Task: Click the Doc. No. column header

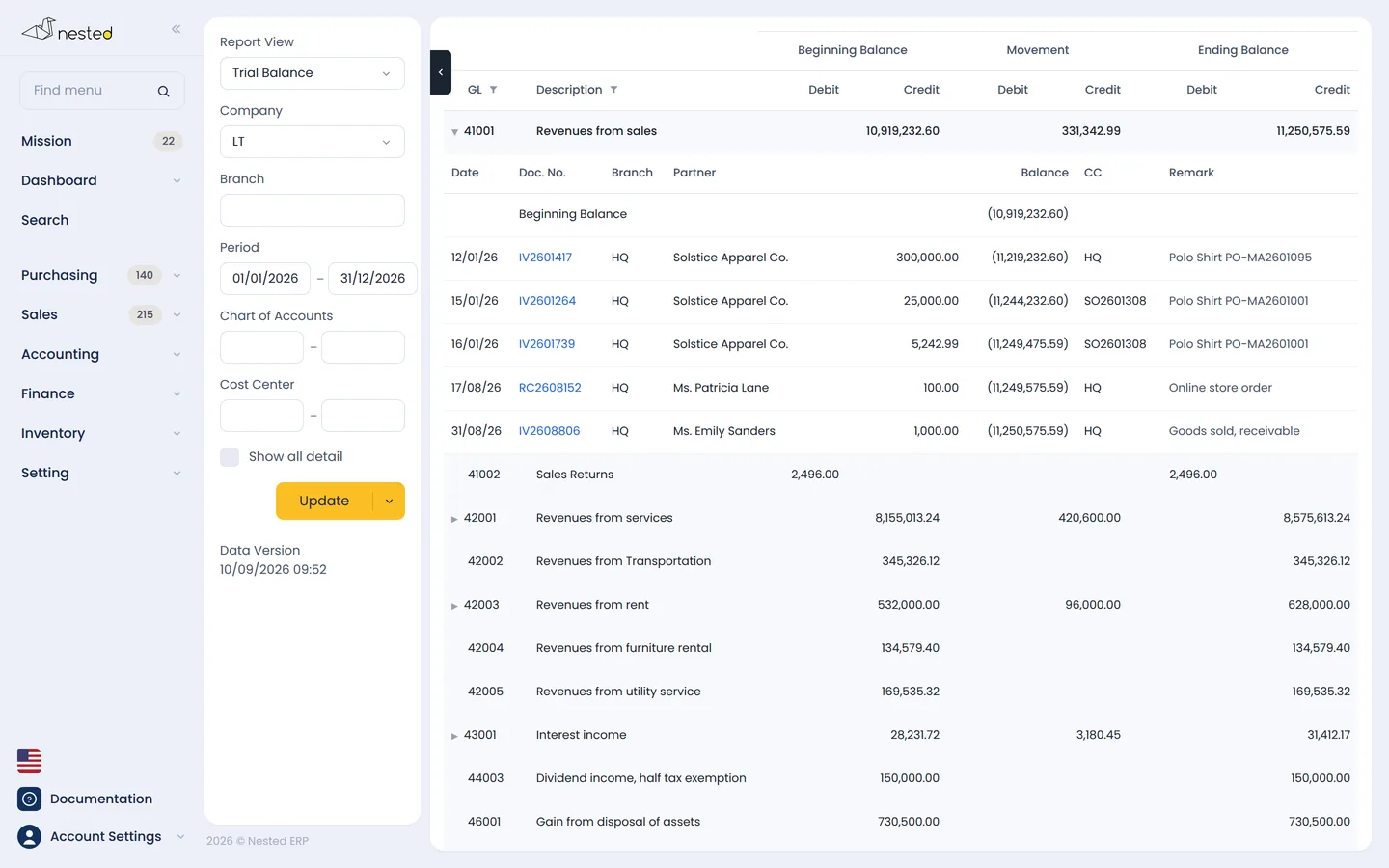Action: pyautogui.click(x=542, y=173)
